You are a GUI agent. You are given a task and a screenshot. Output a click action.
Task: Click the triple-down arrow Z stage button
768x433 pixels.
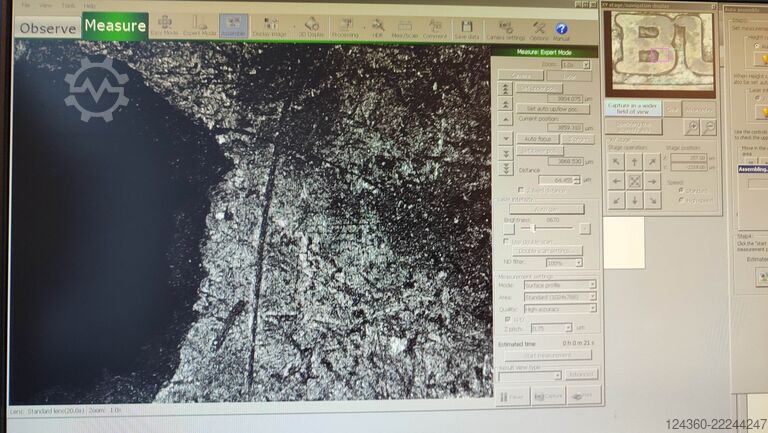tap(505, 169)
